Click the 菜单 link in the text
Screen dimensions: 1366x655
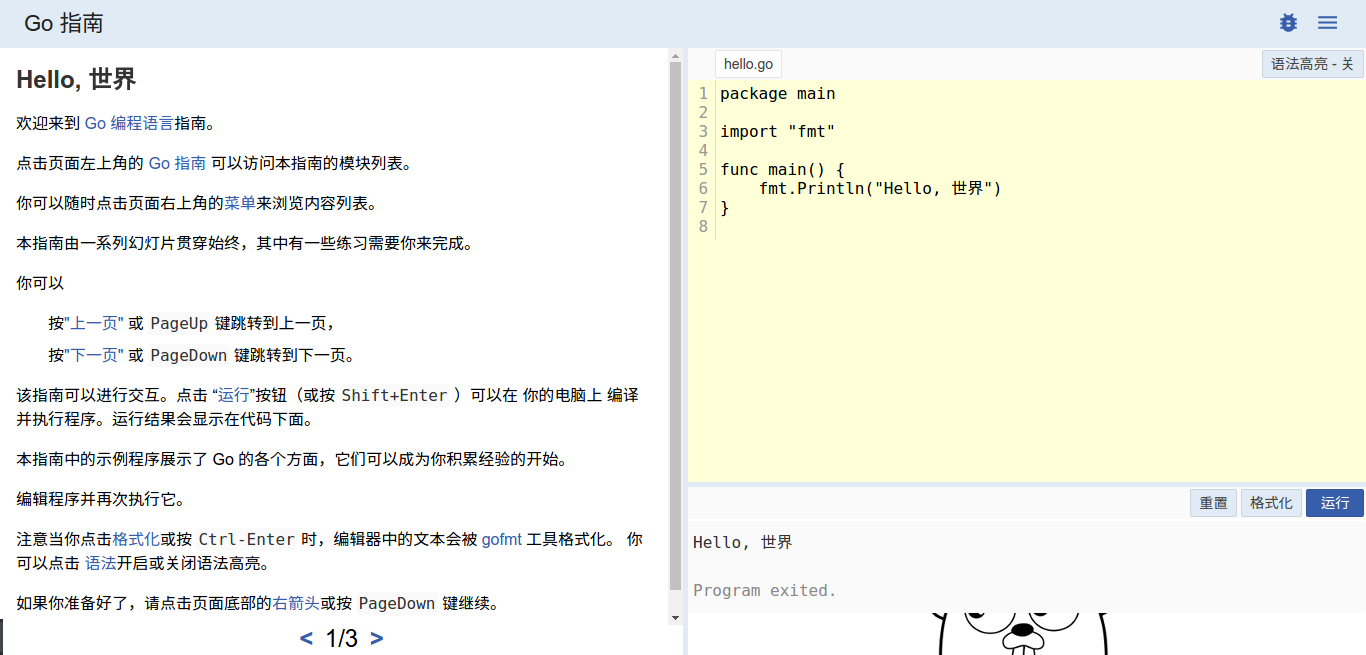[x=240, y=203]
